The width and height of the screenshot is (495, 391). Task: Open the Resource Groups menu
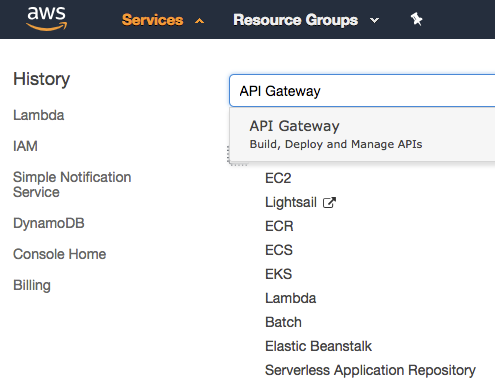coord(296,20)
